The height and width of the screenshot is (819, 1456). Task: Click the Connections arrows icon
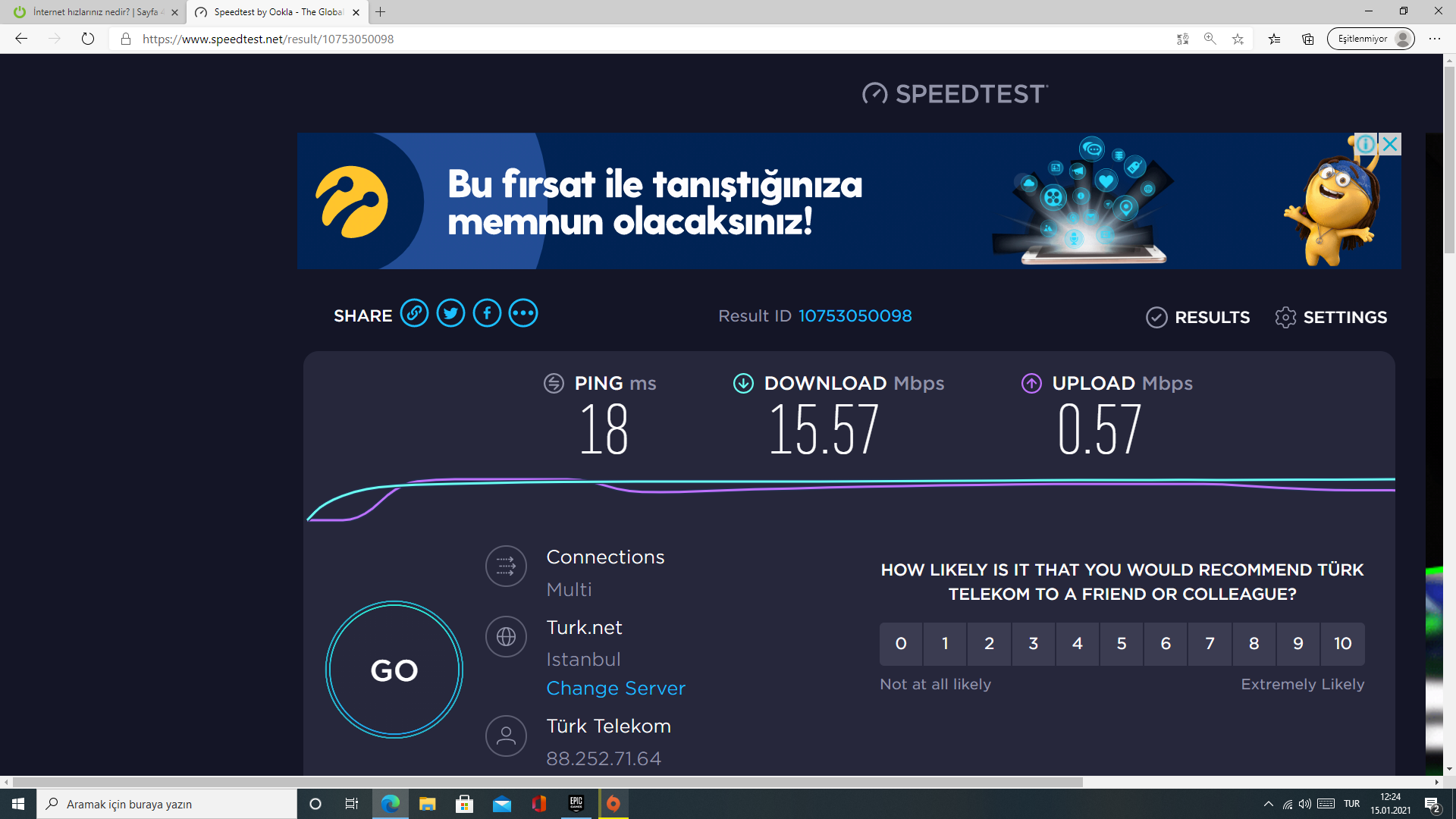[506, 566]
